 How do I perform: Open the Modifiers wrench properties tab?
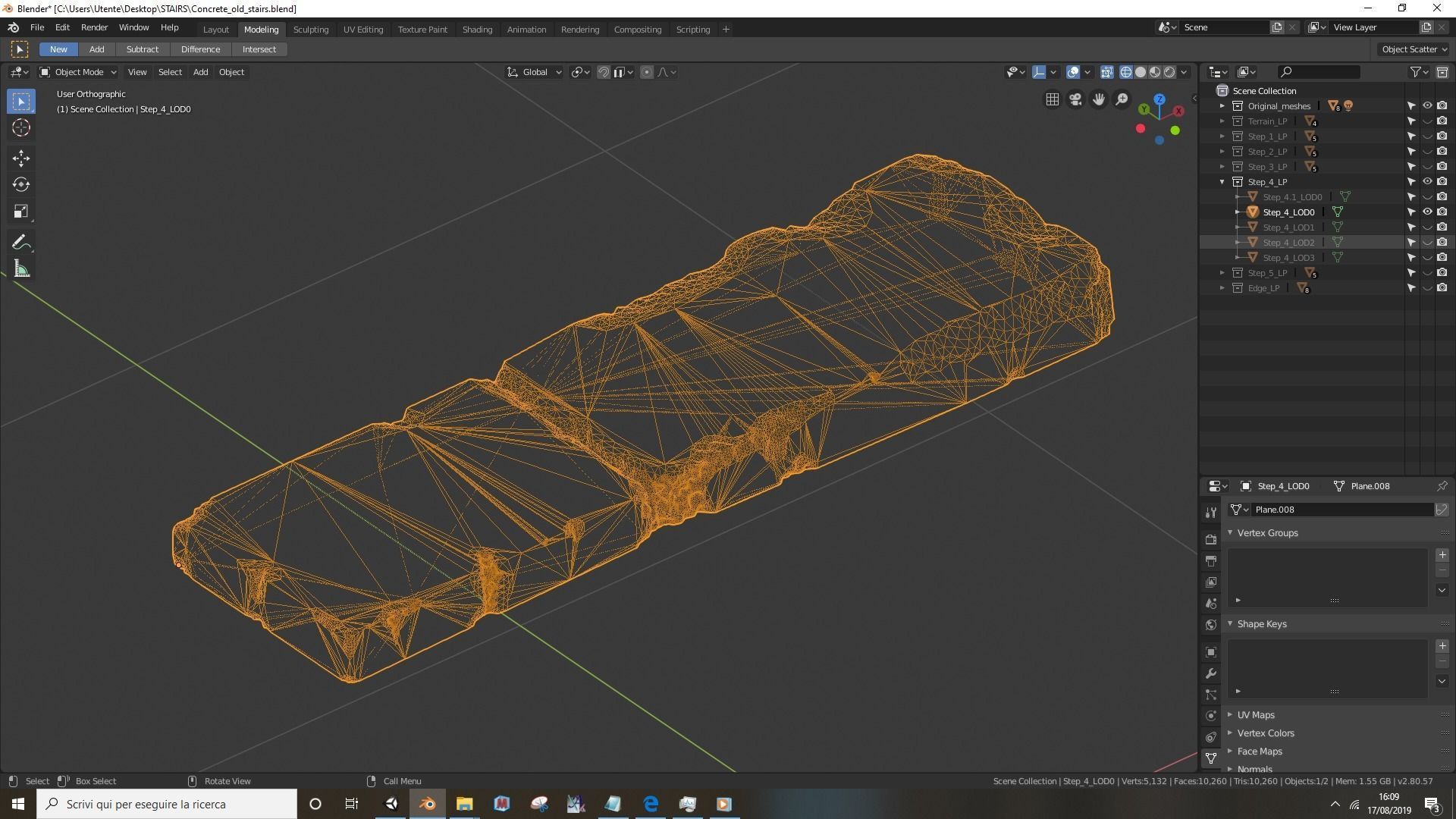[1211, 673]
